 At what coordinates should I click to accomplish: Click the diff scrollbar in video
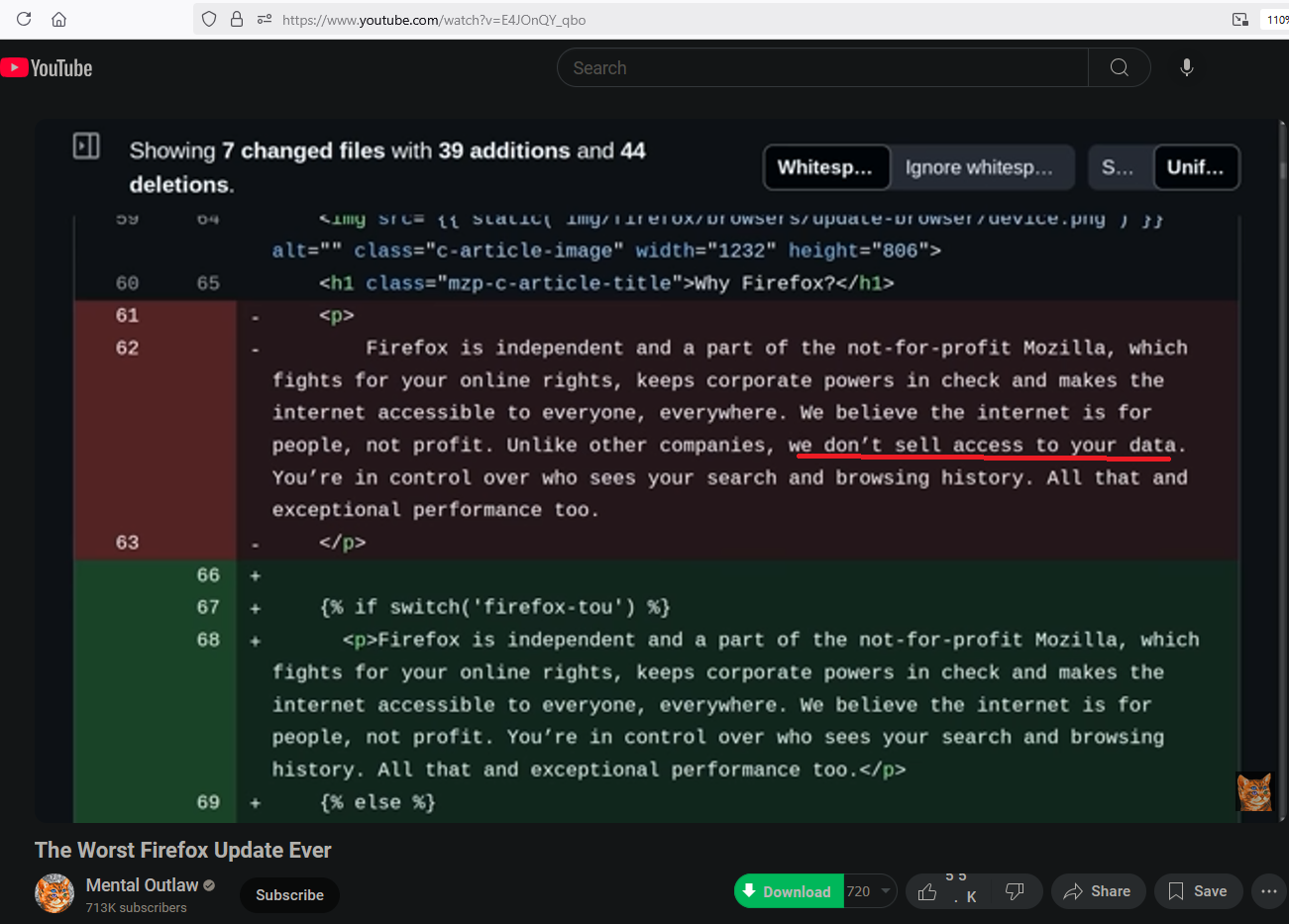click(1283, 168)
